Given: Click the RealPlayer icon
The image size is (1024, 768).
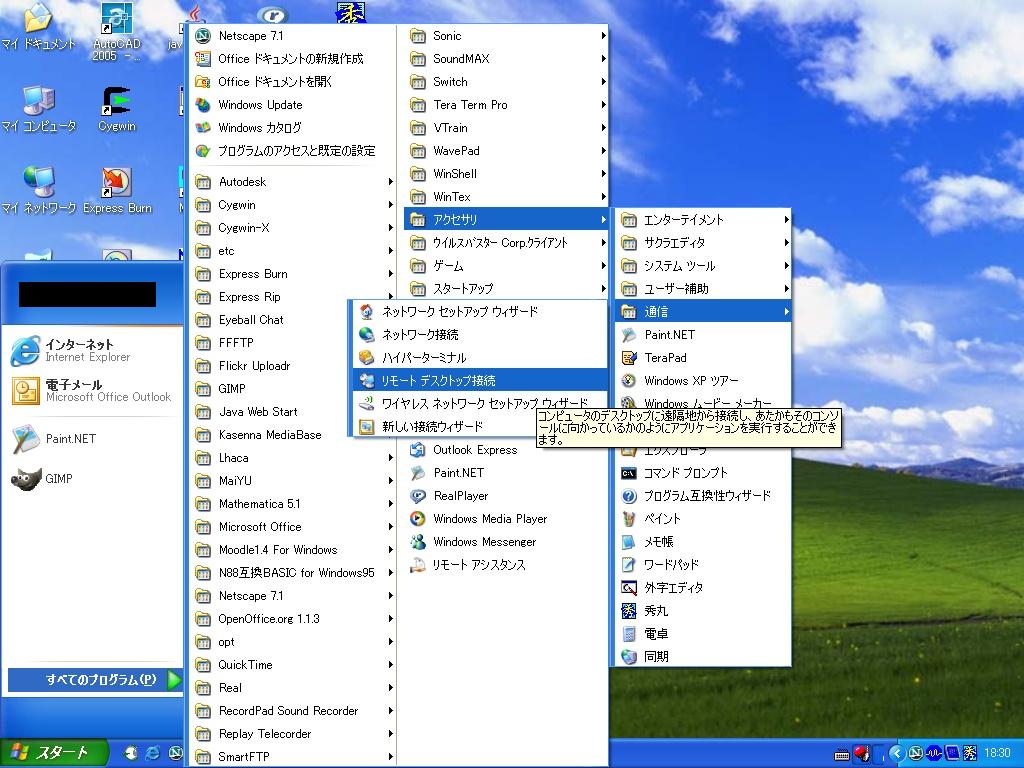Looking at the screenshot, I should click(x=417, y=496).
